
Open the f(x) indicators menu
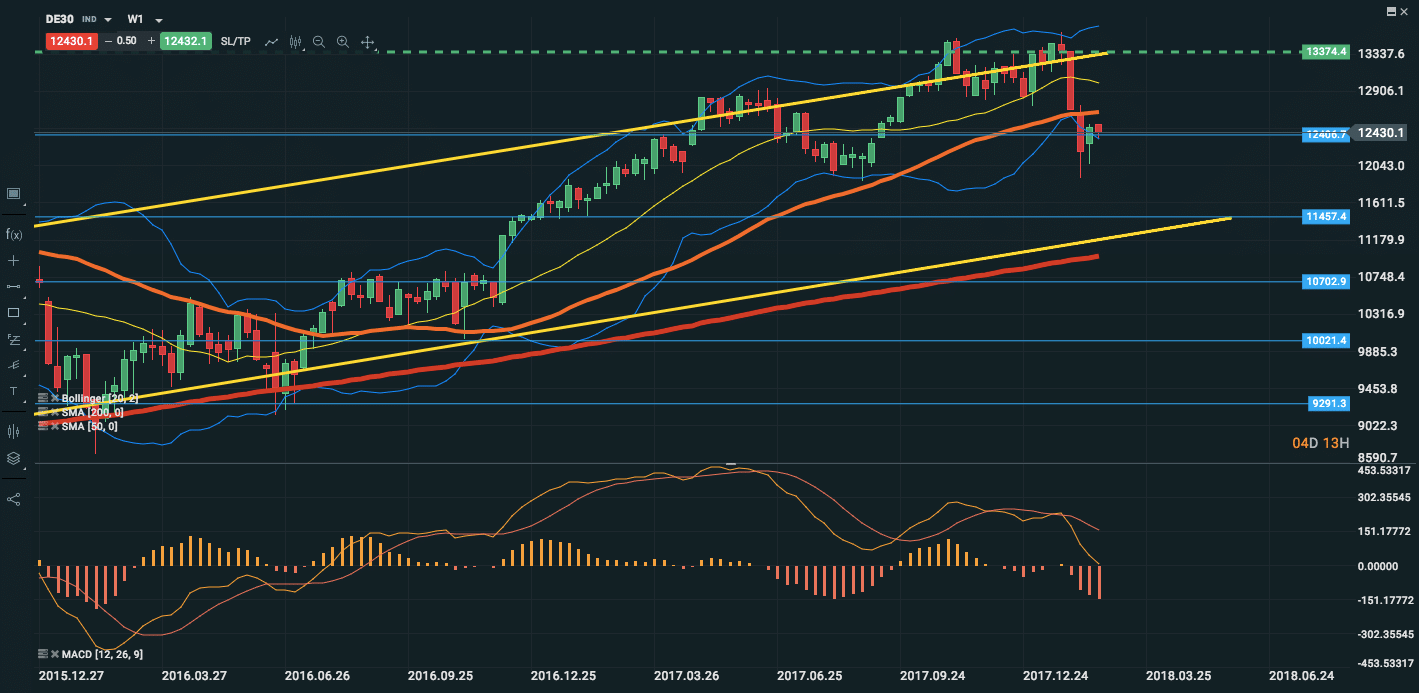[x=14, y=234]
